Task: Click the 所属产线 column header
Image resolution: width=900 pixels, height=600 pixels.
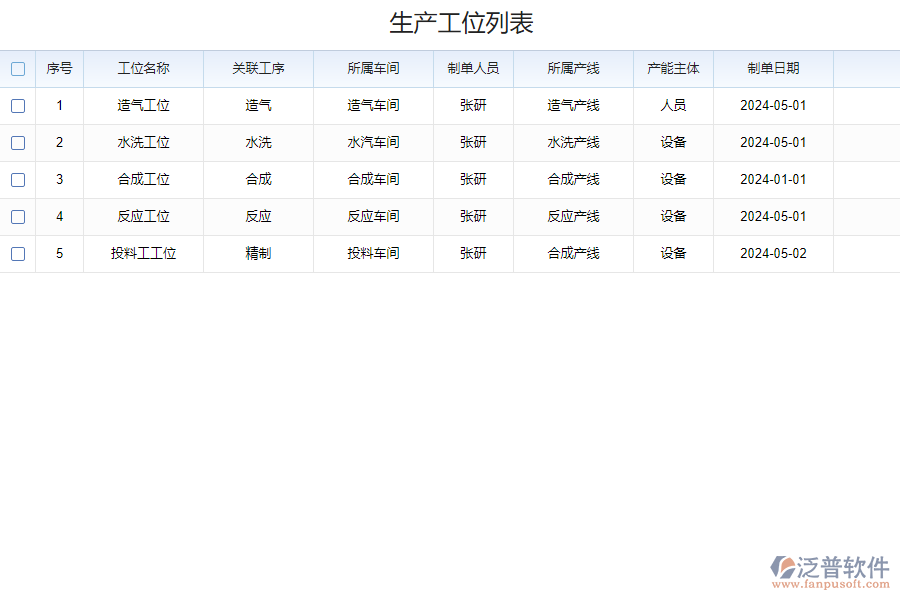Action: (573, 68)
